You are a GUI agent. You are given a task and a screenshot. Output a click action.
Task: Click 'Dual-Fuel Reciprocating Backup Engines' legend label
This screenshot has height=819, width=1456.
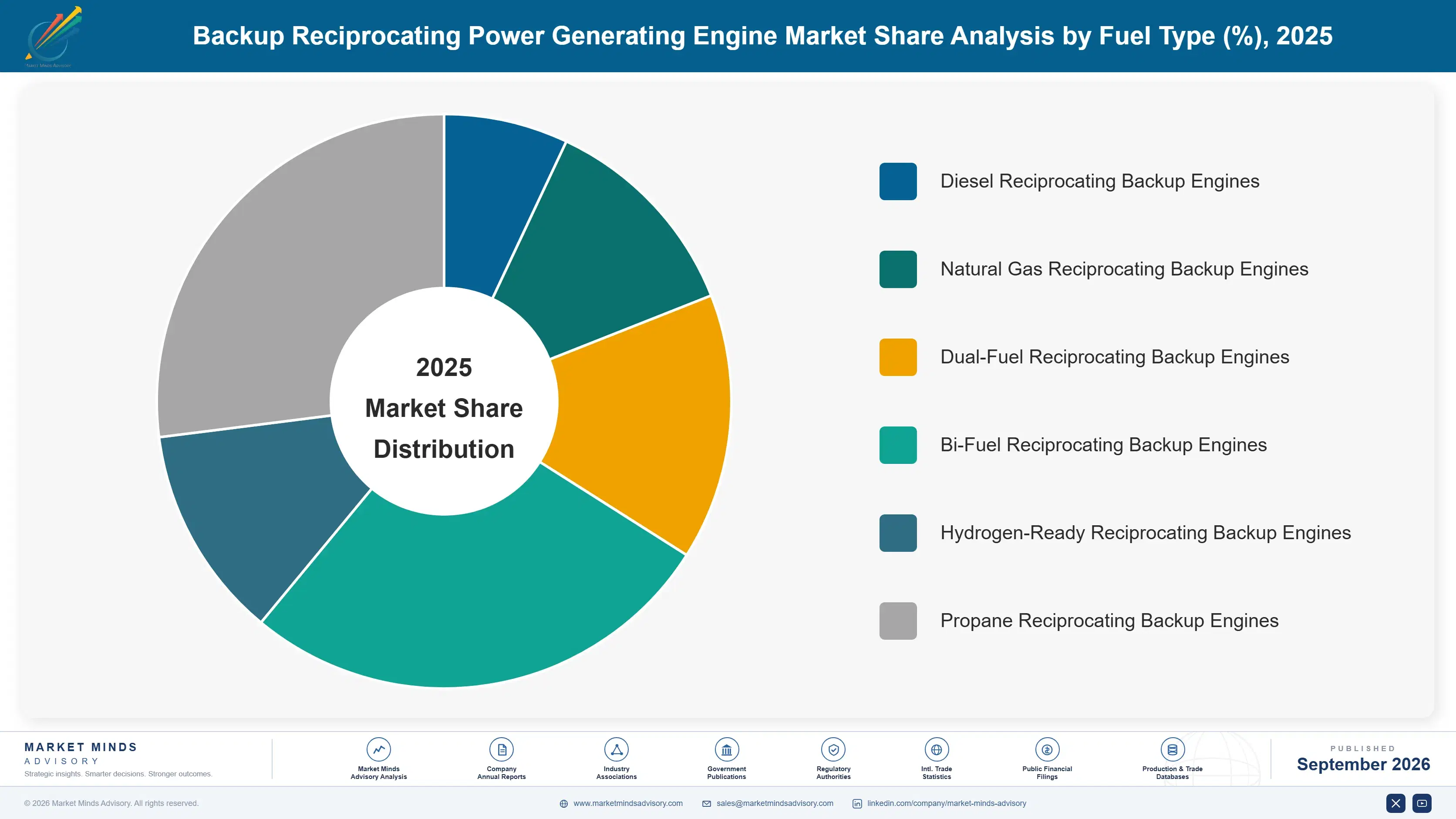[1115, 357]
